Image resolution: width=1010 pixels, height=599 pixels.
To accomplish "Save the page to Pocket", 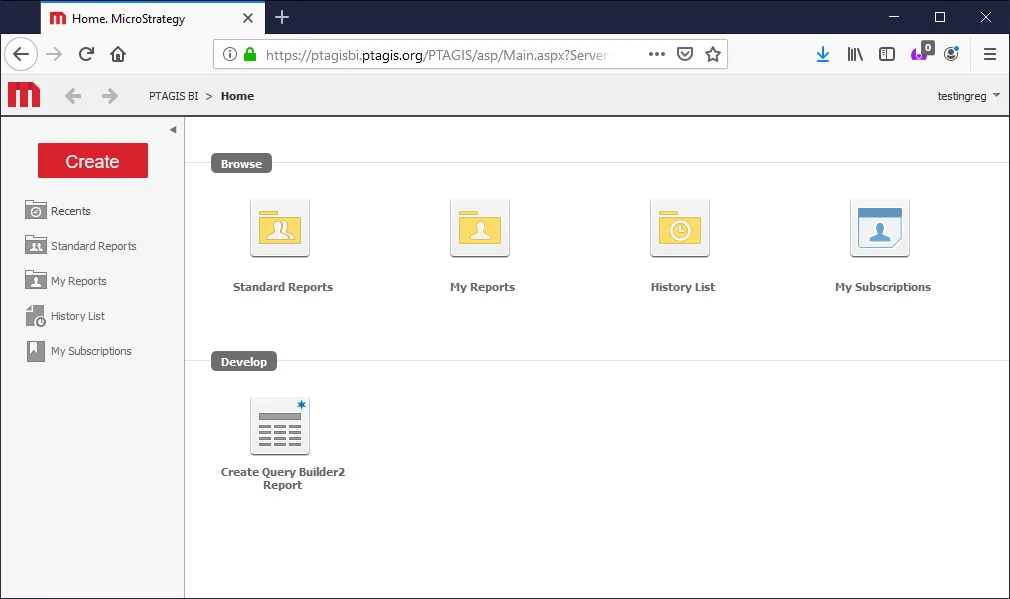I will (x=685, y=54).
